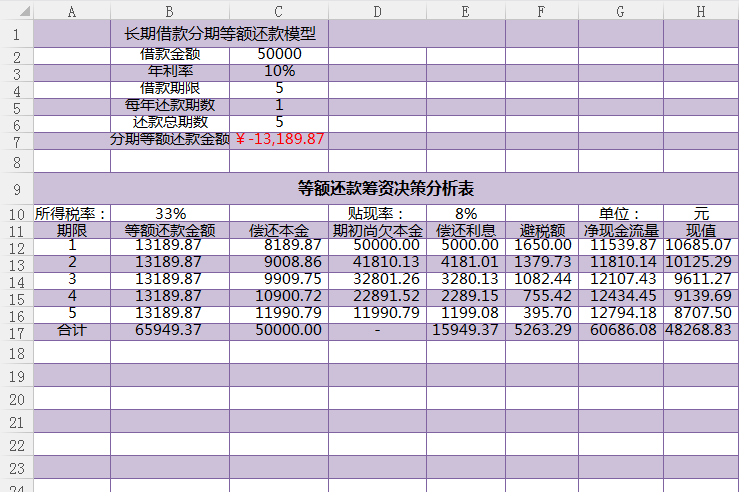Select the 等额还款筹资决策分析表 heading
739x492 pixels.
pyautogui.click(x=385, y=188)
